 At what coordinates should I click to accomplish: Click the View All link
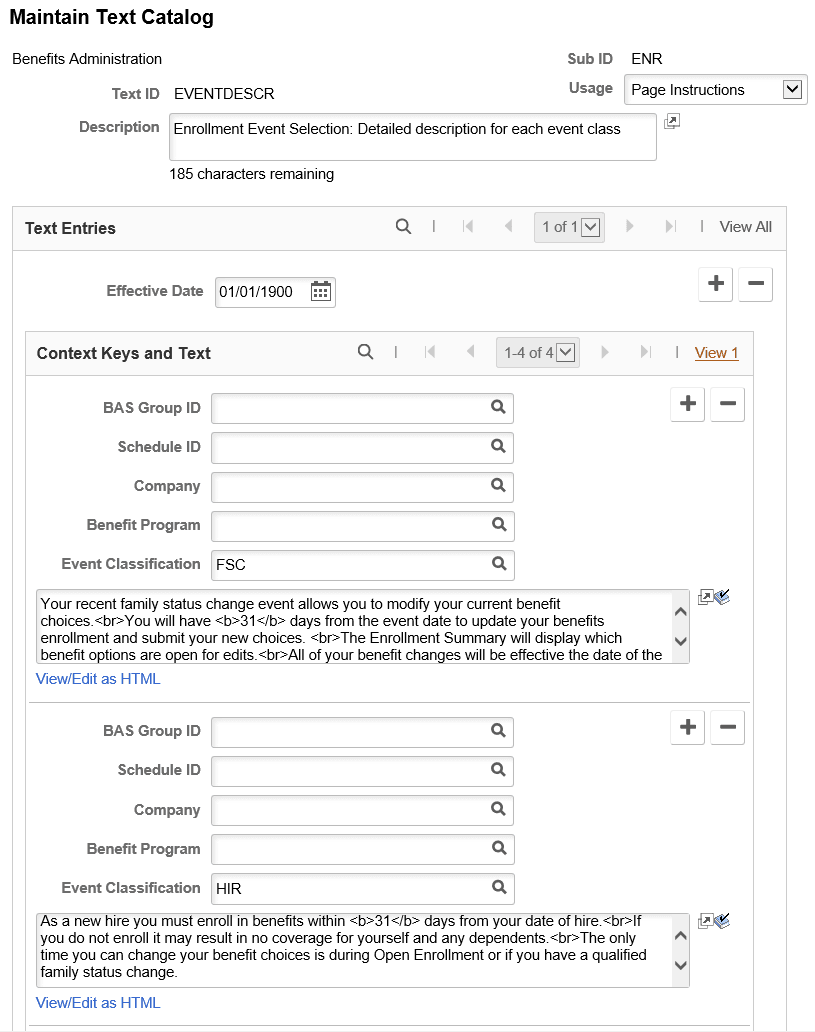point(745,227)
